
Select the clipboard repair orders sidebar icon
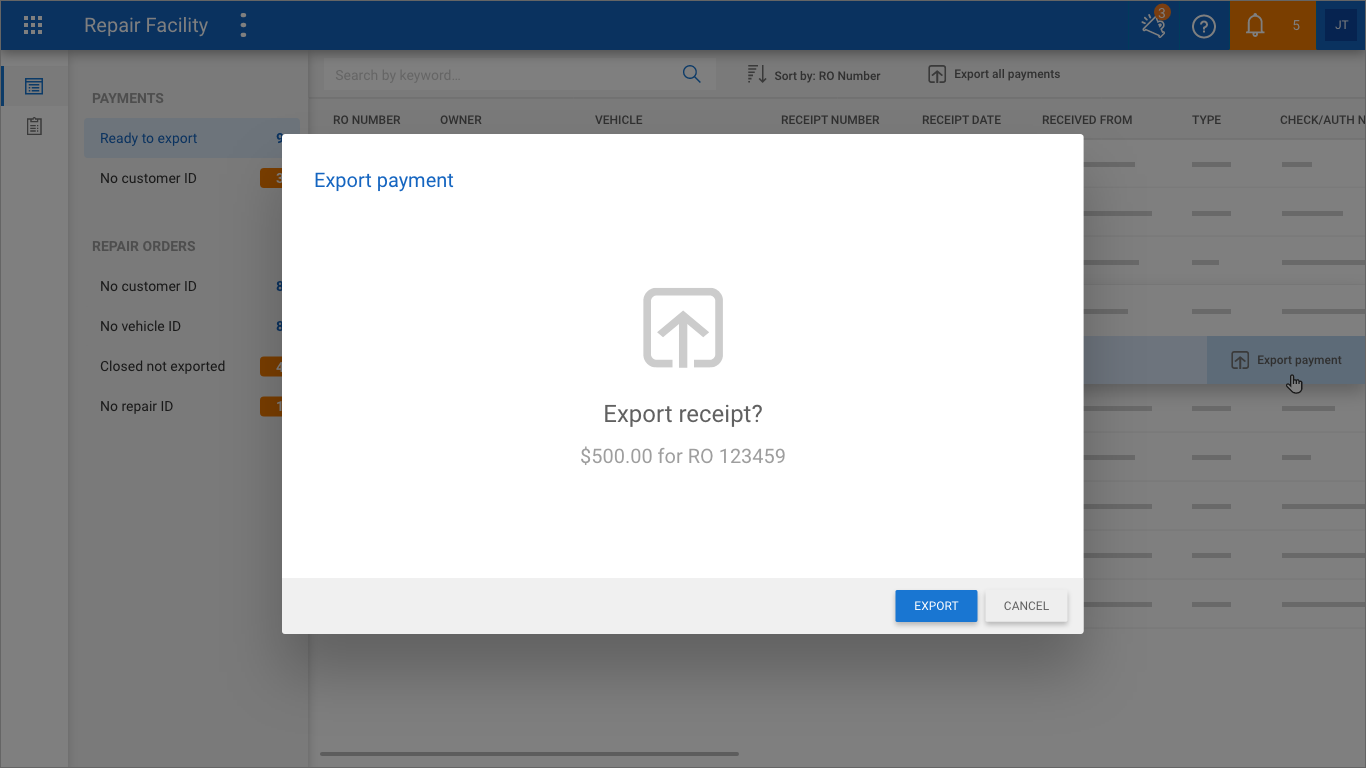coord(34,127)
